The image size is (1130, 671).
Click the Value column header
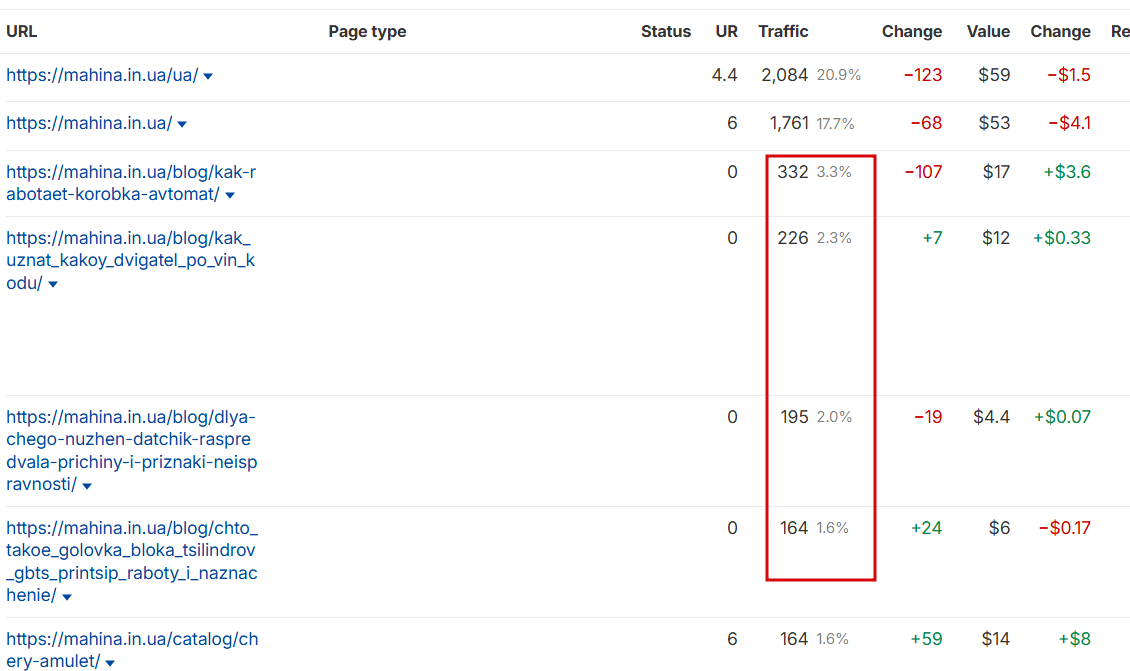point(988,31)
